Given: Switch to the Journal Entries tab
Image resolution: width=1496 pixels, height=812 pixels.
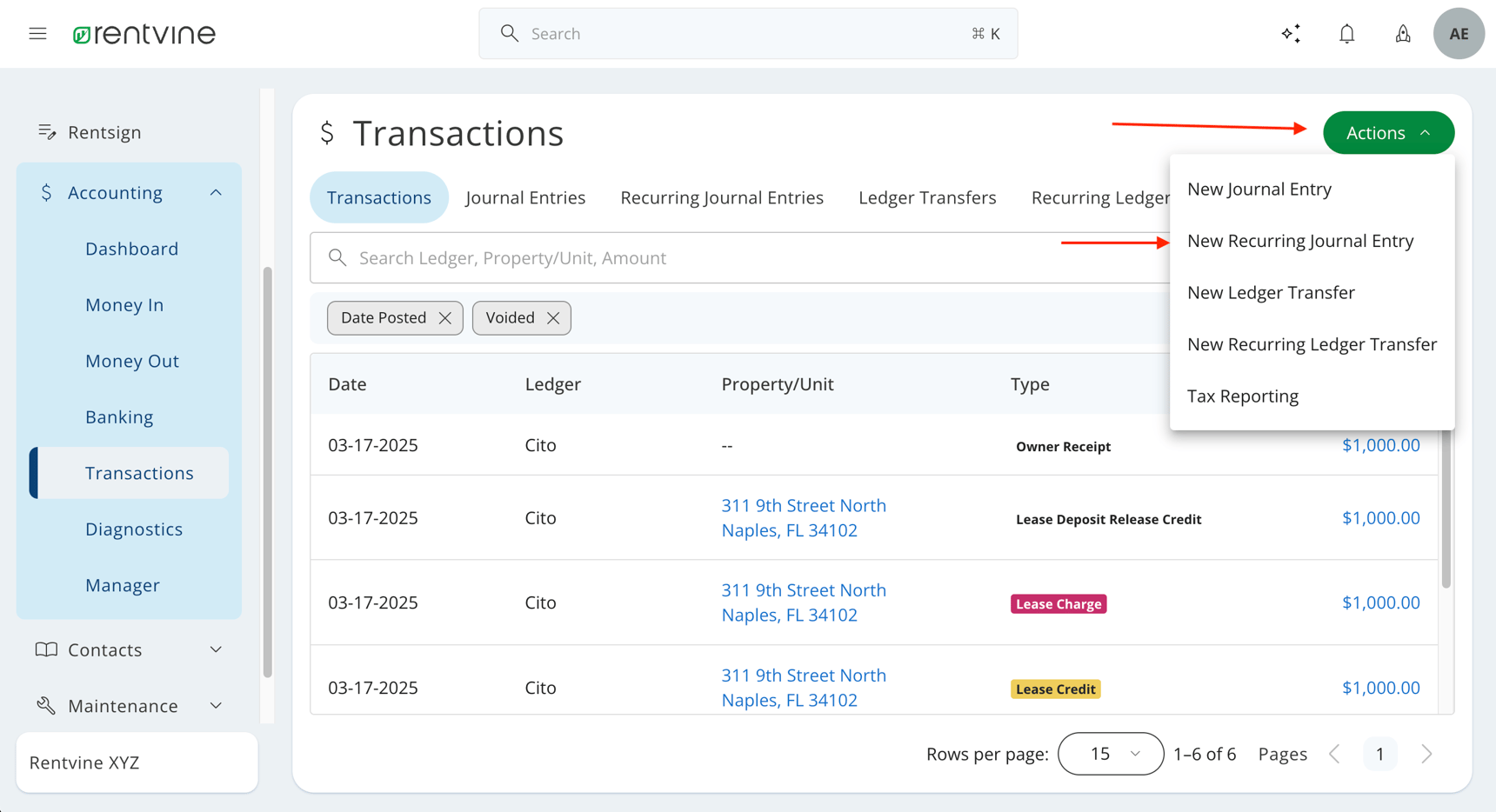Looking at the screenshot, I should (525, 198).
